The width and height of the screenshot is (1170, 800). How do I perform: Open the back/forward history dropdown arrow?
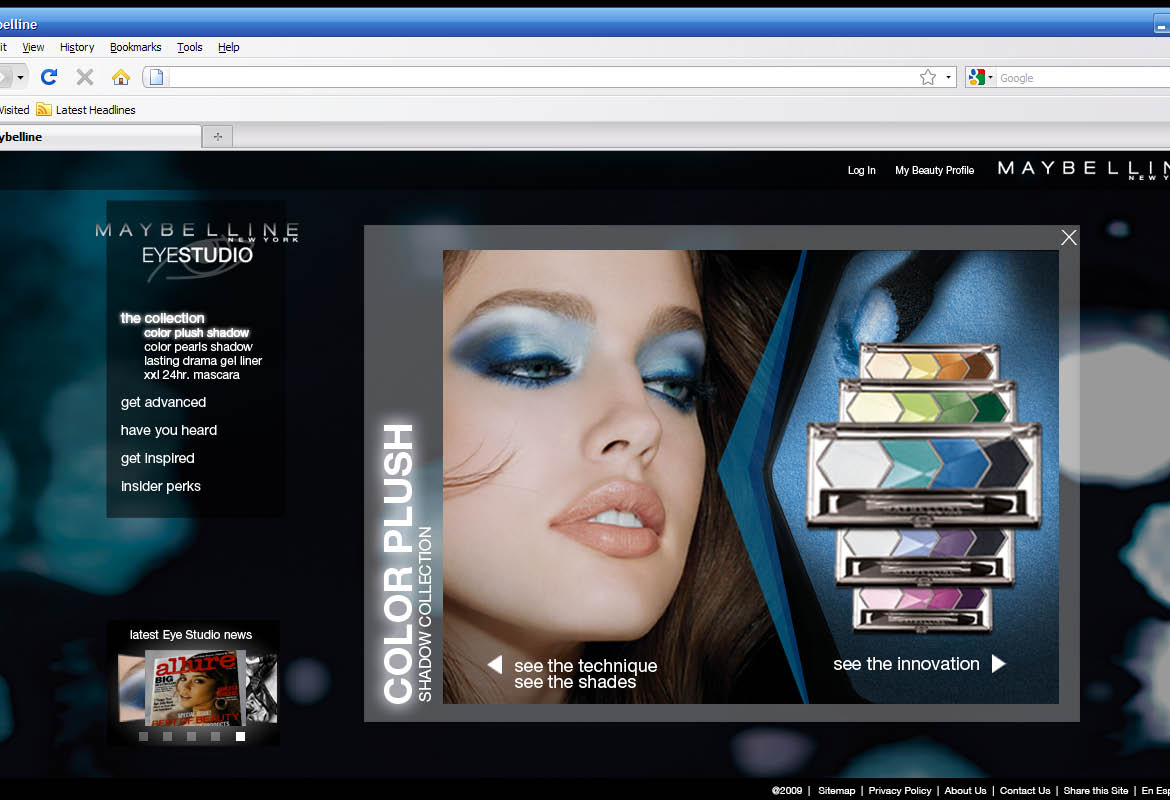coord(20,78)
